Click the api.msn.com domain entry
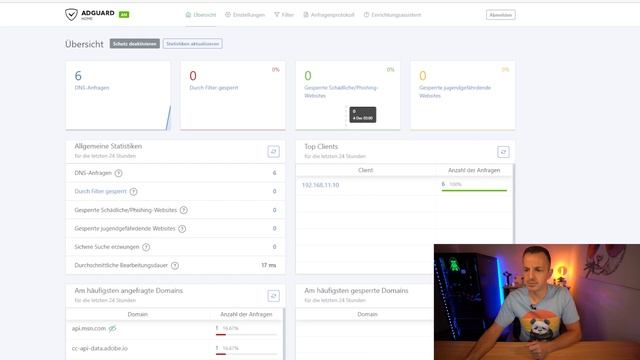This screenshot has height=360, width=640. pyautogui.click(x=89, y=328)
